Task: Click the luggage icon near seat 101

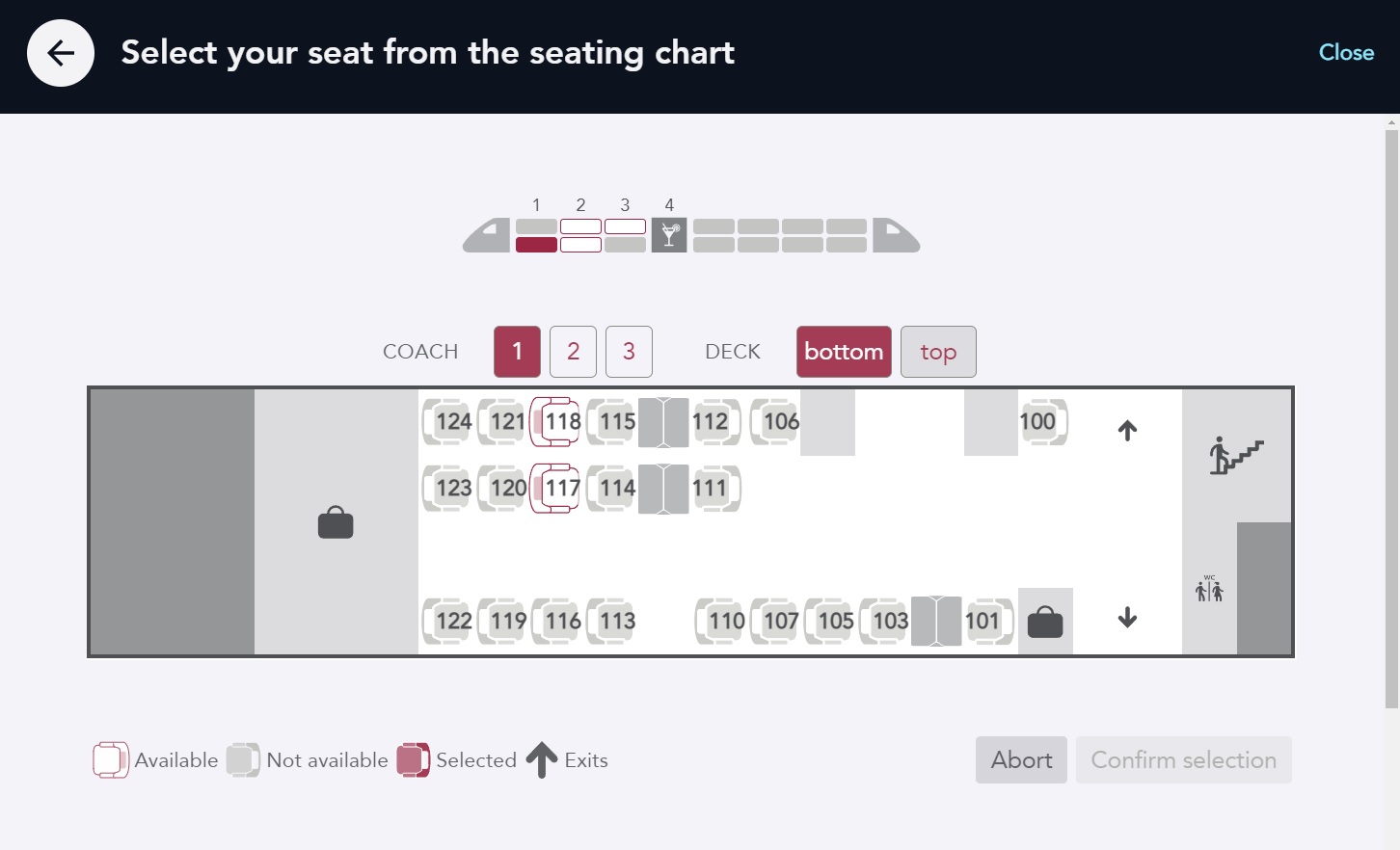Action: tap(1045, 622)
